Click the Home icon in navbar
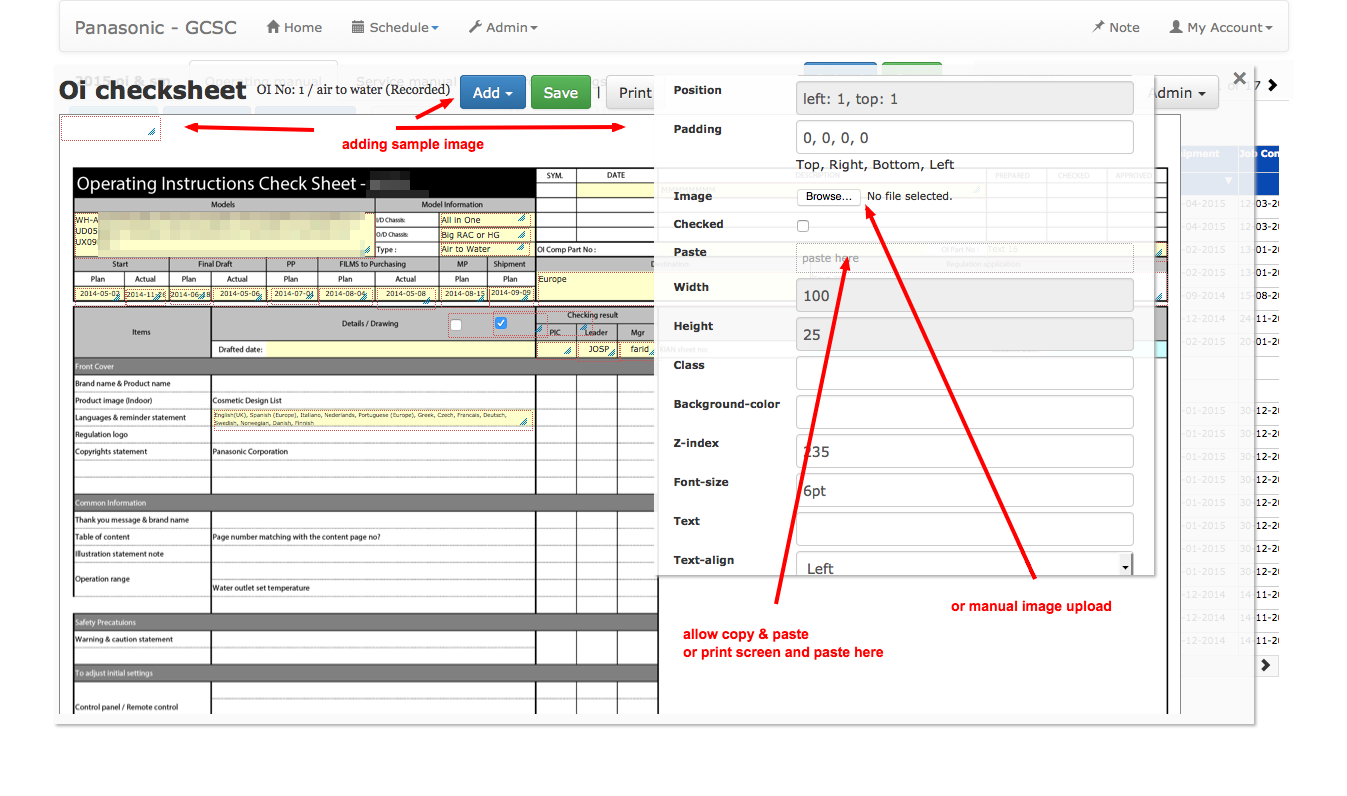1347x796 pixels. point(273,28)
